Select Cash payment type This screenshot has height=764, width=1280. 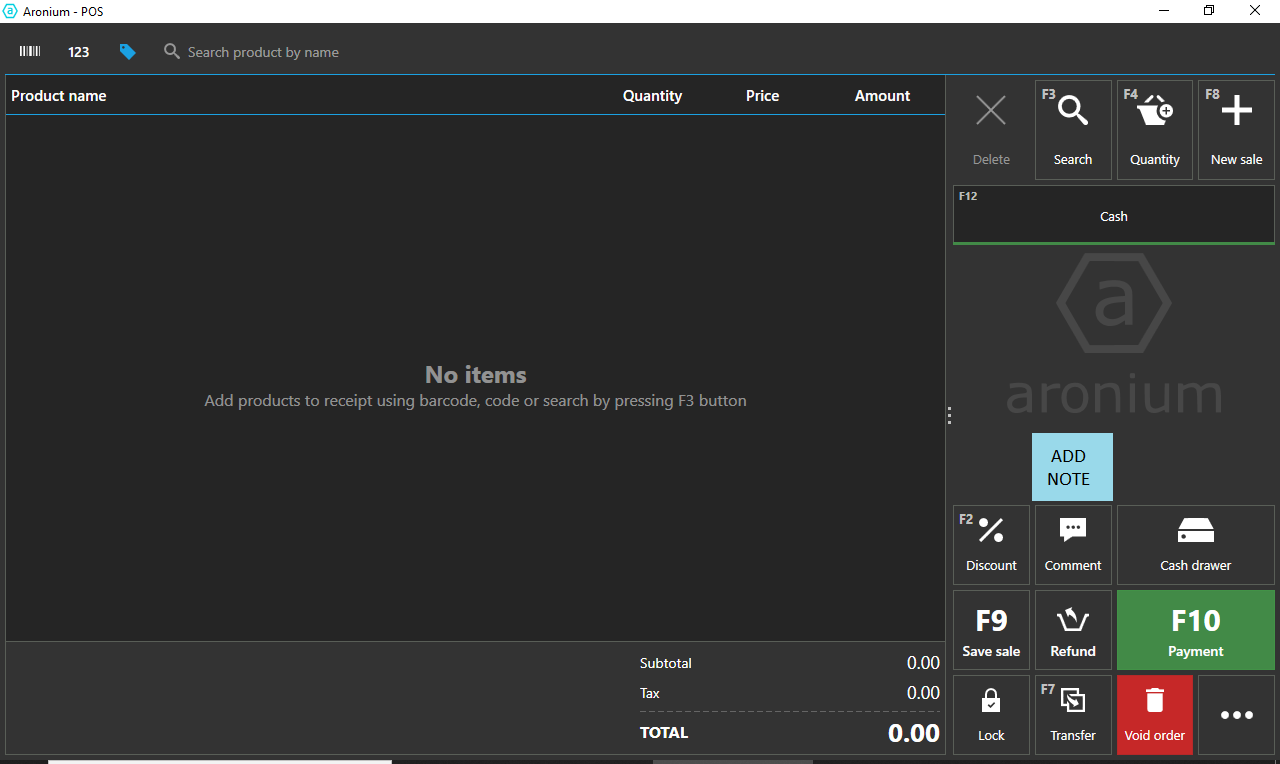[x=1113, y=216]
